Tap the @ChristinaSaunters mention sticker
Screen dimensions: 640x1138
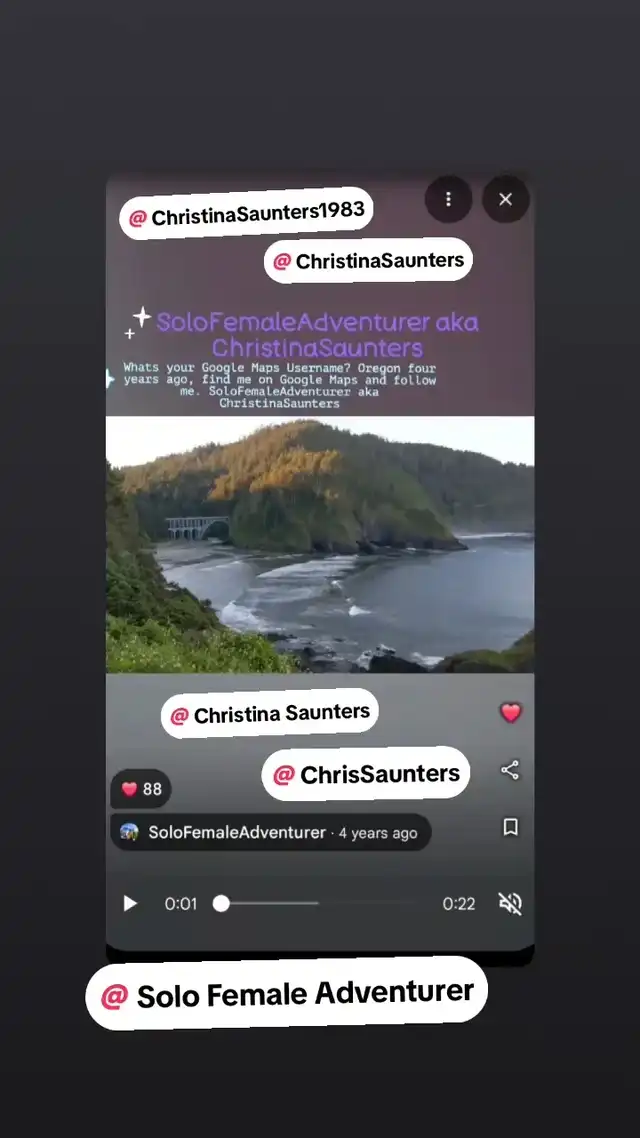click(368, 261)
